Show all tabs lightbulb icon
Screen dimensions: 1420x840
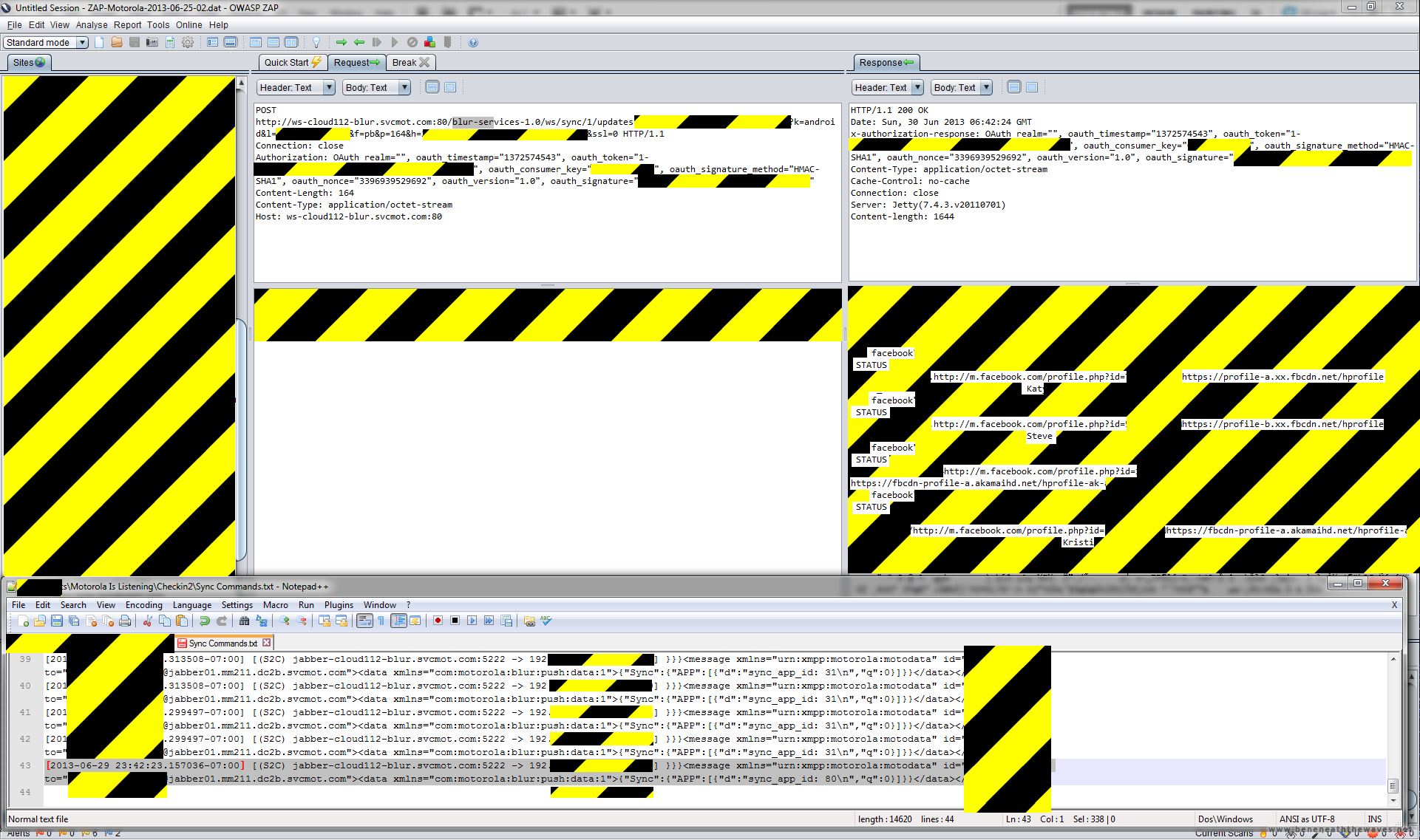[x=316, y=42]
